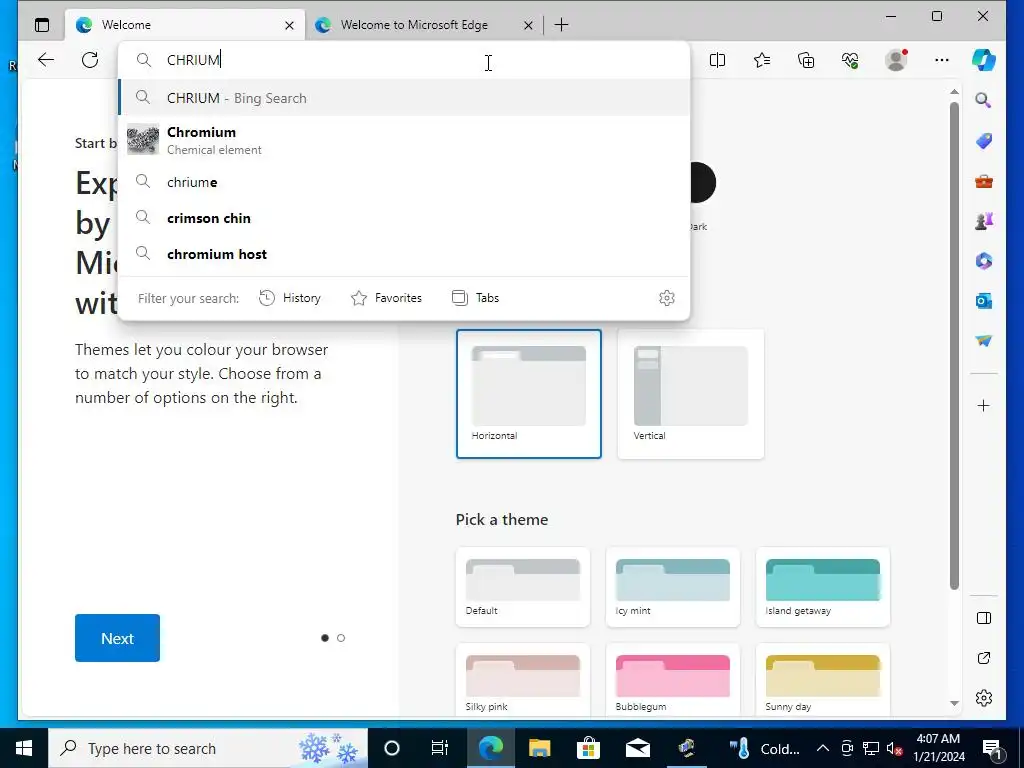Open sidebar Search icon

pos(984,100)
